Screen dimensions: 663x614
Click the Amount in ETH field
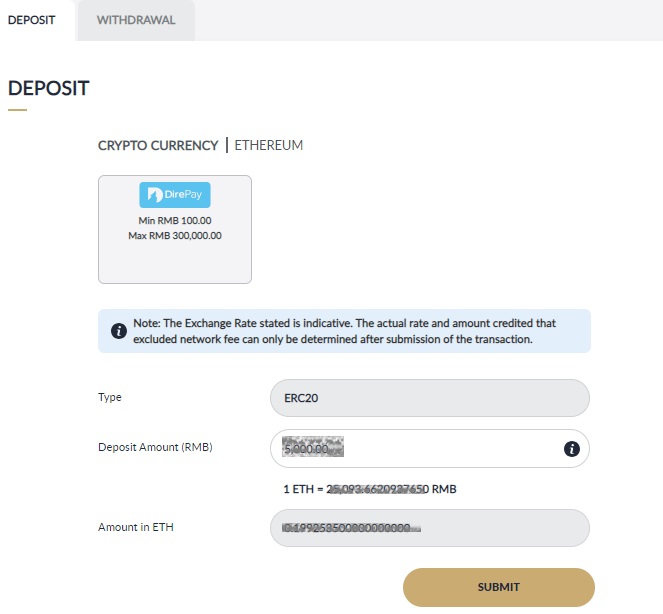430,528
